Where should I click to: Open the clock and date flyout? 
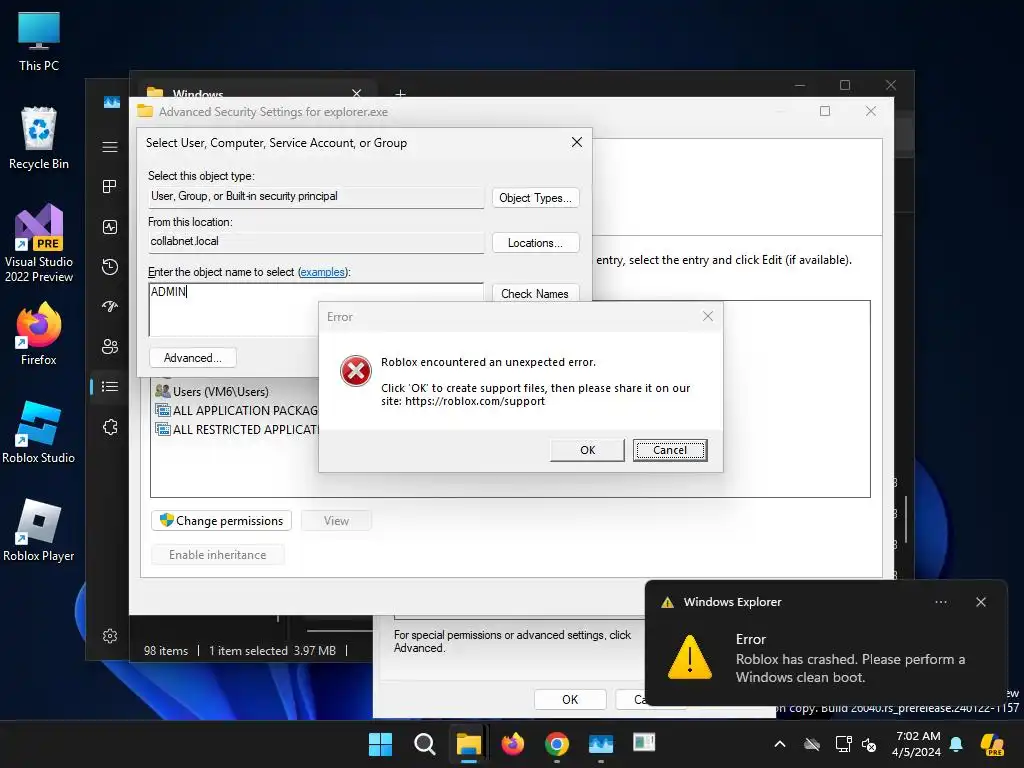point(918,744)
